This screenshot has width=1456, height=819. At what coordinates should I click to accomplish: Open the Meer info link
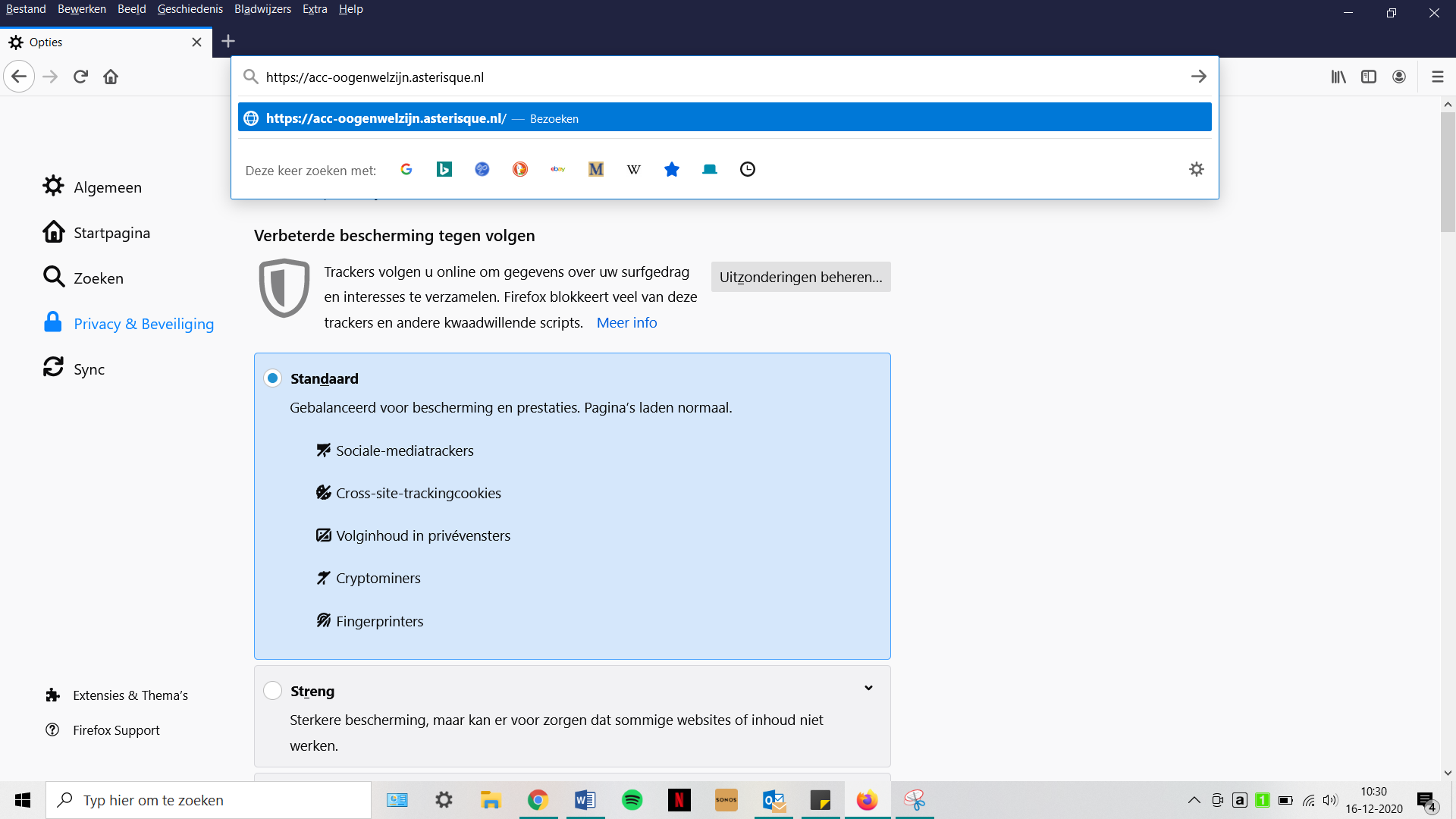click(626, 322)
